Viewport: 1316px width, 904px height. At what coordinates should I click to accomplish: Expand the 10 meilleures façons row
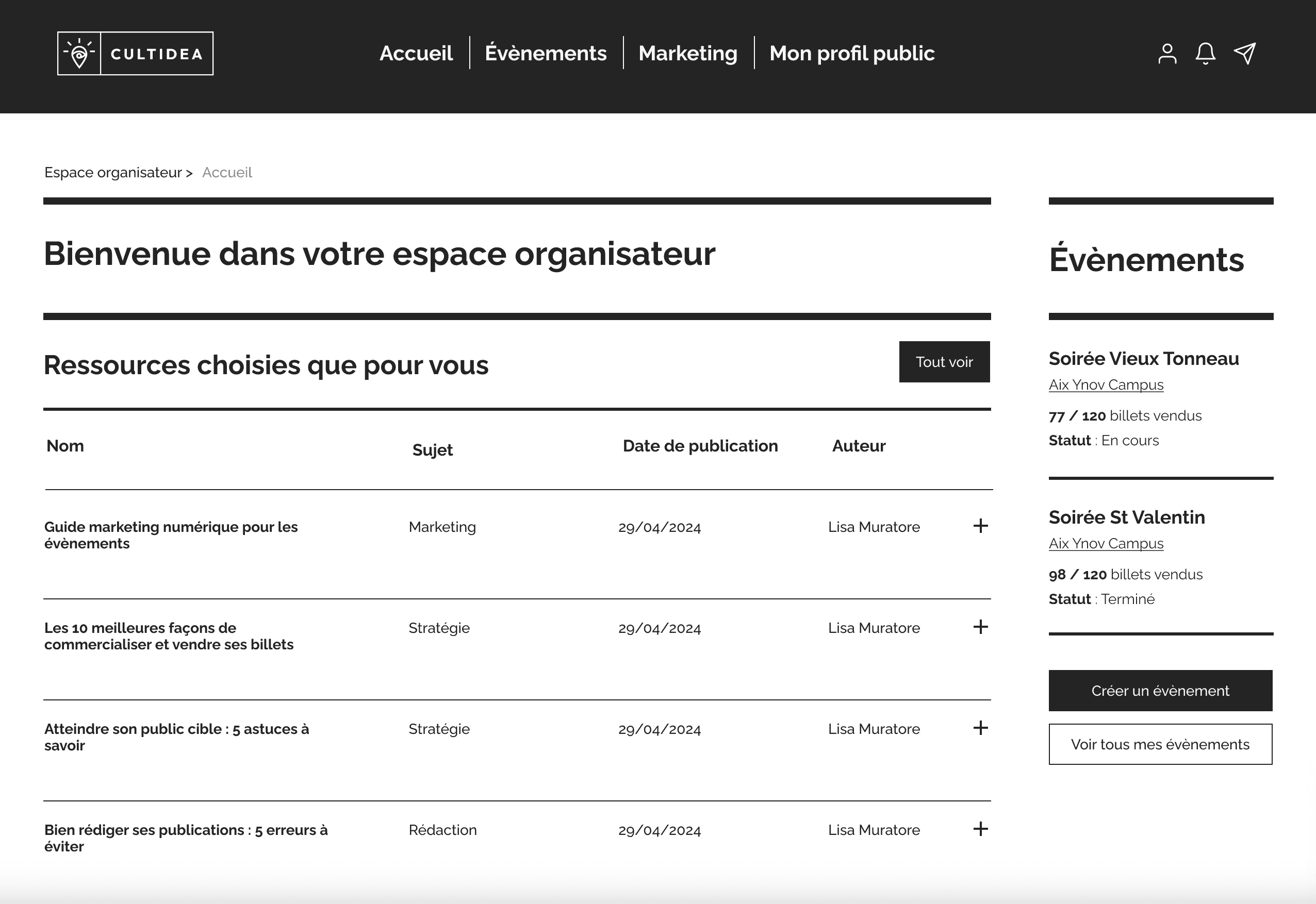click(980, 627)
